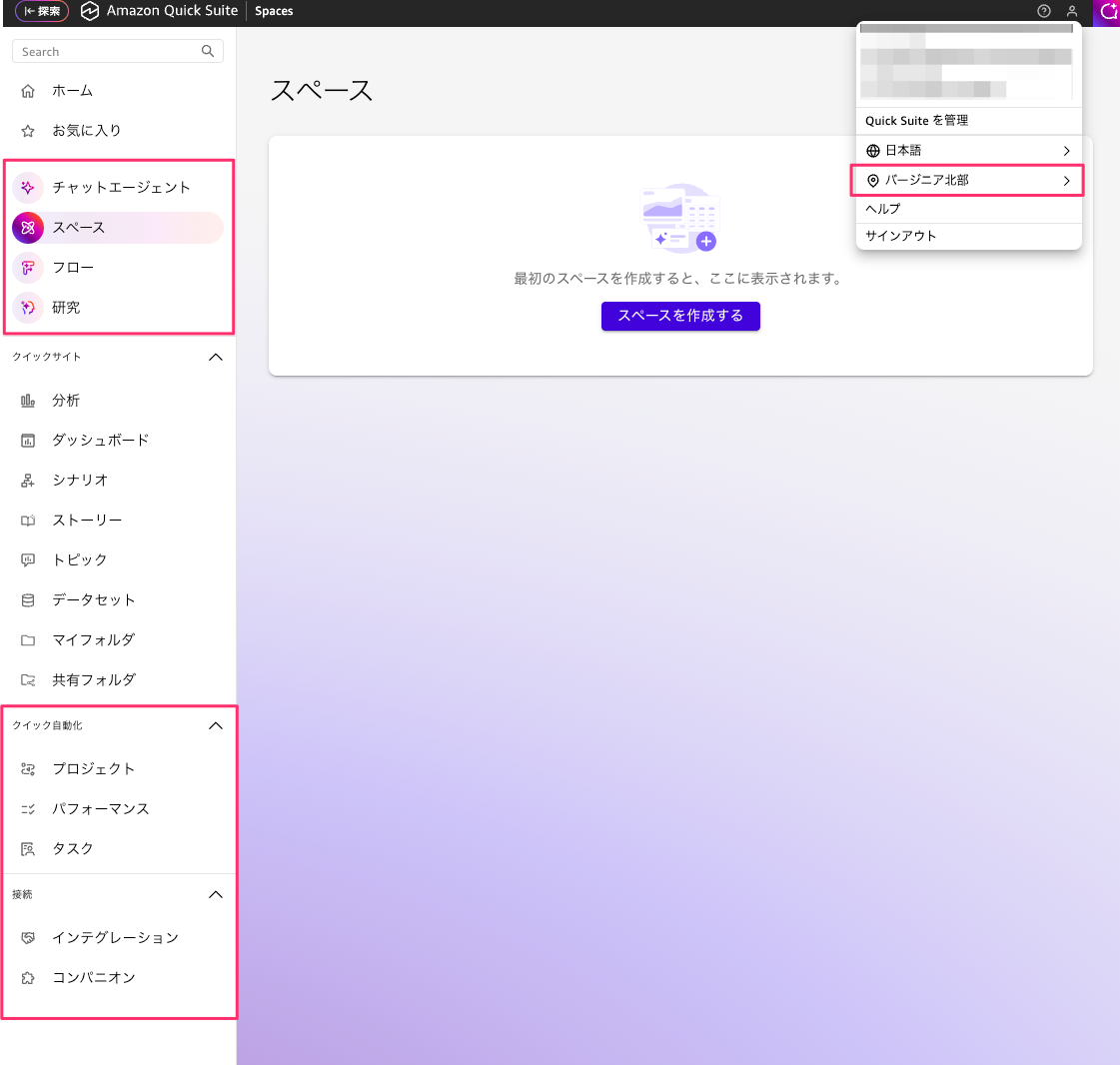
Task: Collapse the クイックサイト section
Action: click(215, 357)
